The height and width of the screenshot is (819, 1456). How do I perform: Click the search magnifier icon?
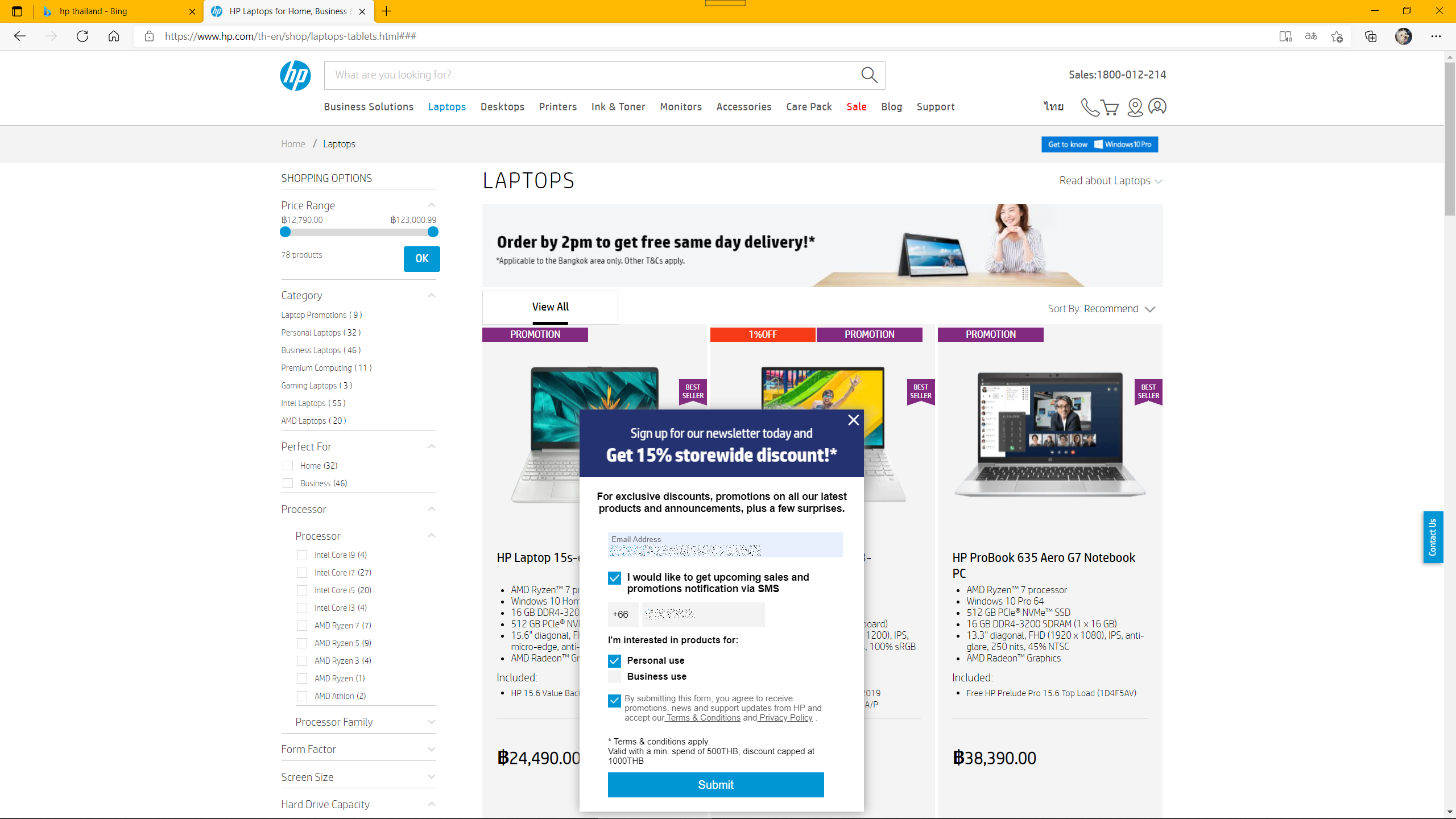(869, 75)
